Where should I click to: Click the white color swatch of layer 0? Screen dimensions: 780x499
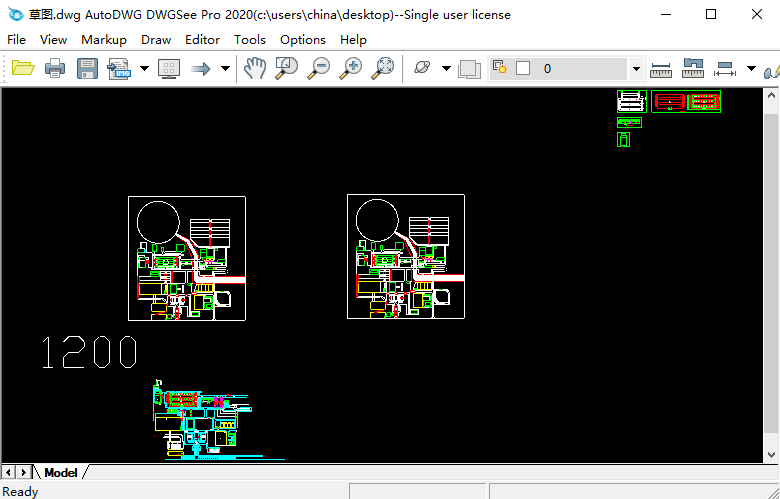(523, 69)
